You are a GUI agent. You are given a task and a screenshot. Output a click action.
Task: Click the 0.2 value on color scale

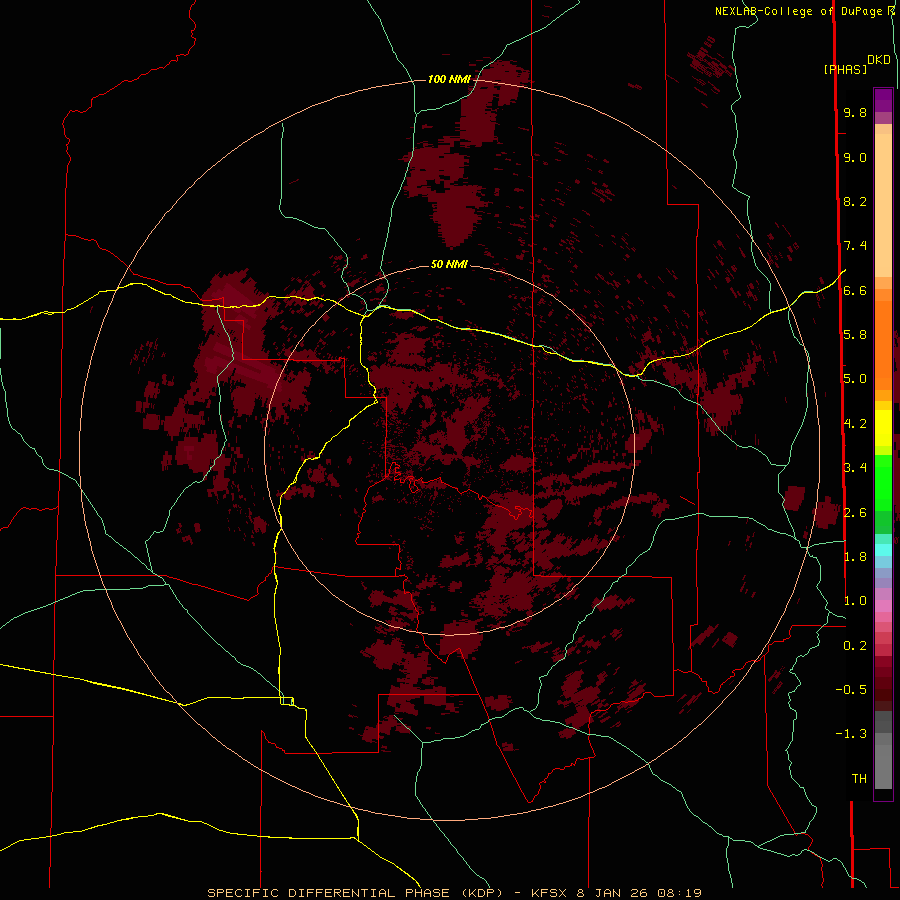855,646
